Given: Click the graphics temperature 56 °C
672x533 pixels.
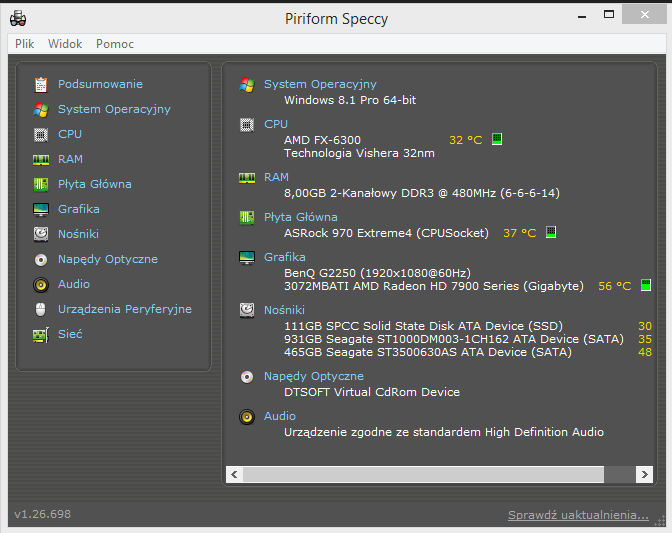Looking at the screenshot, I should point(615,286).
